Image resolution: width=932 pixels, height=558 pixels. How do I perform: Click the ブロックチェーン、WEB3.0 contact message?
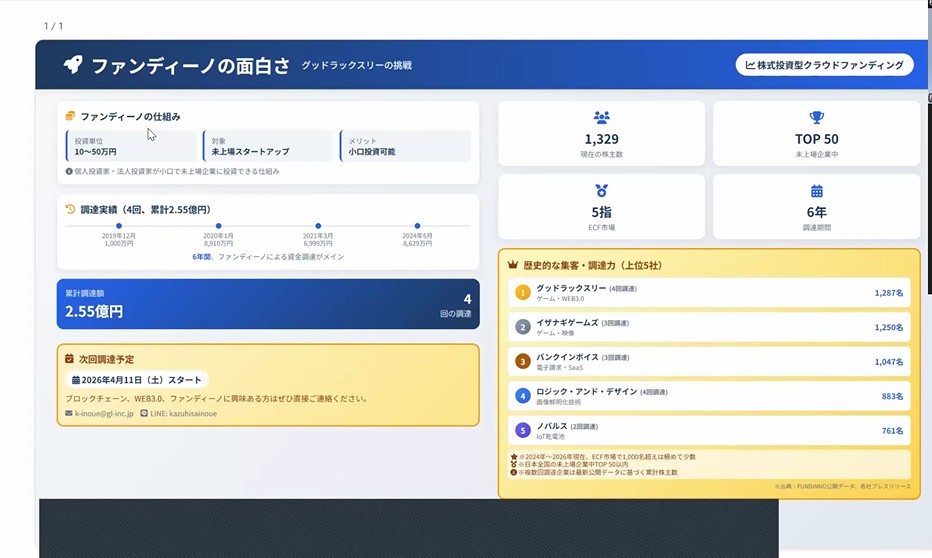pos(216,399)
